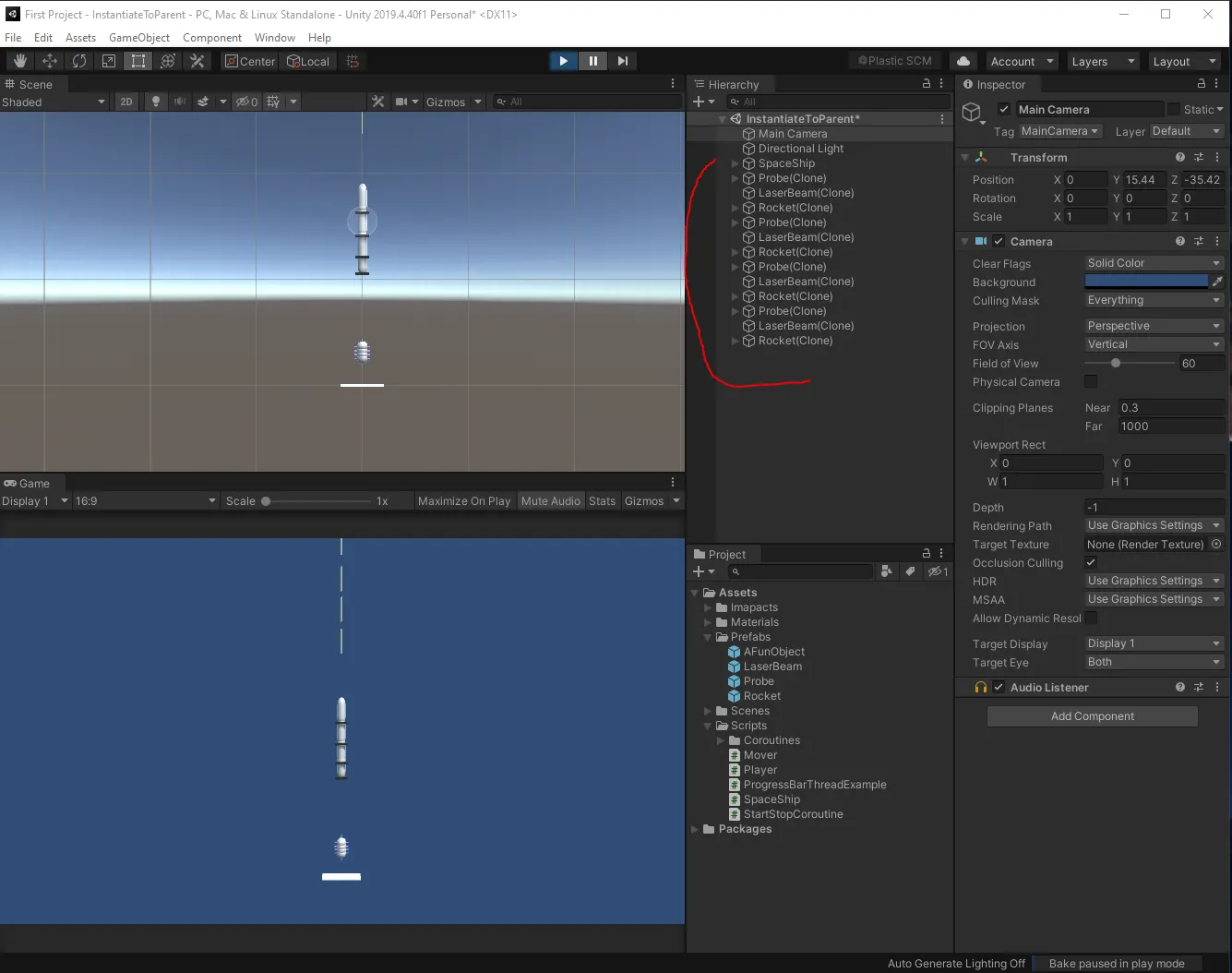
Task: Open the Layout dropdown
Action: click(x=1184, y=61)
